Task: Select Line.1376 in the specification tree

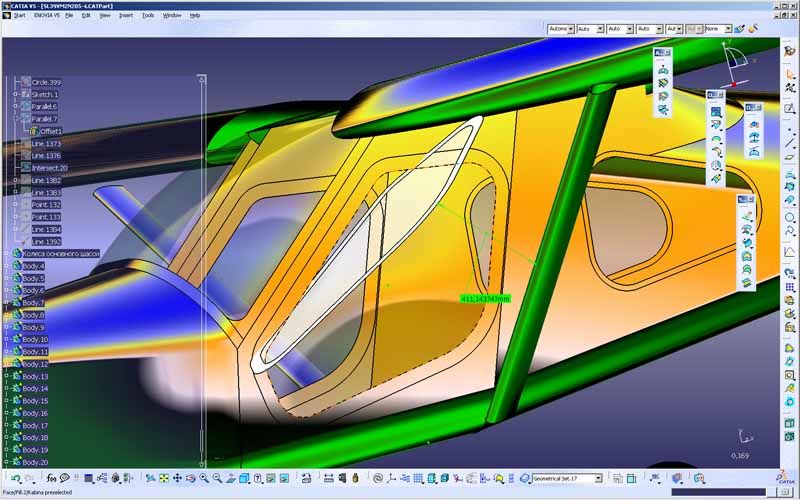Action: pyautogui.click(x=46, y=156)
